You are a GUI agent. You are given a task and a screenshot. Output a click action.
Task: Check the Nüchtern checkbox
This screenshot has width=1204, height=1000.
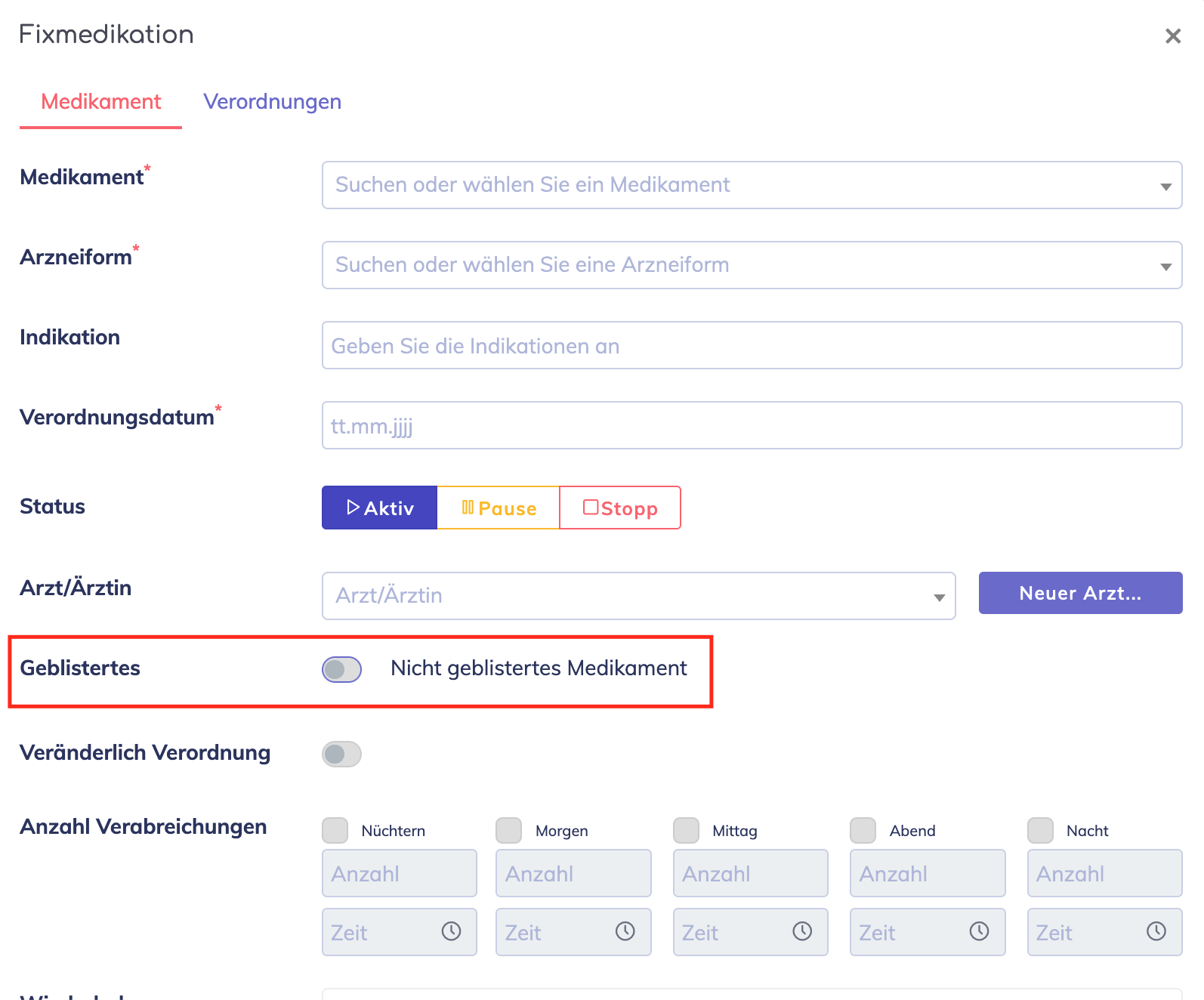tap(335, 830)
